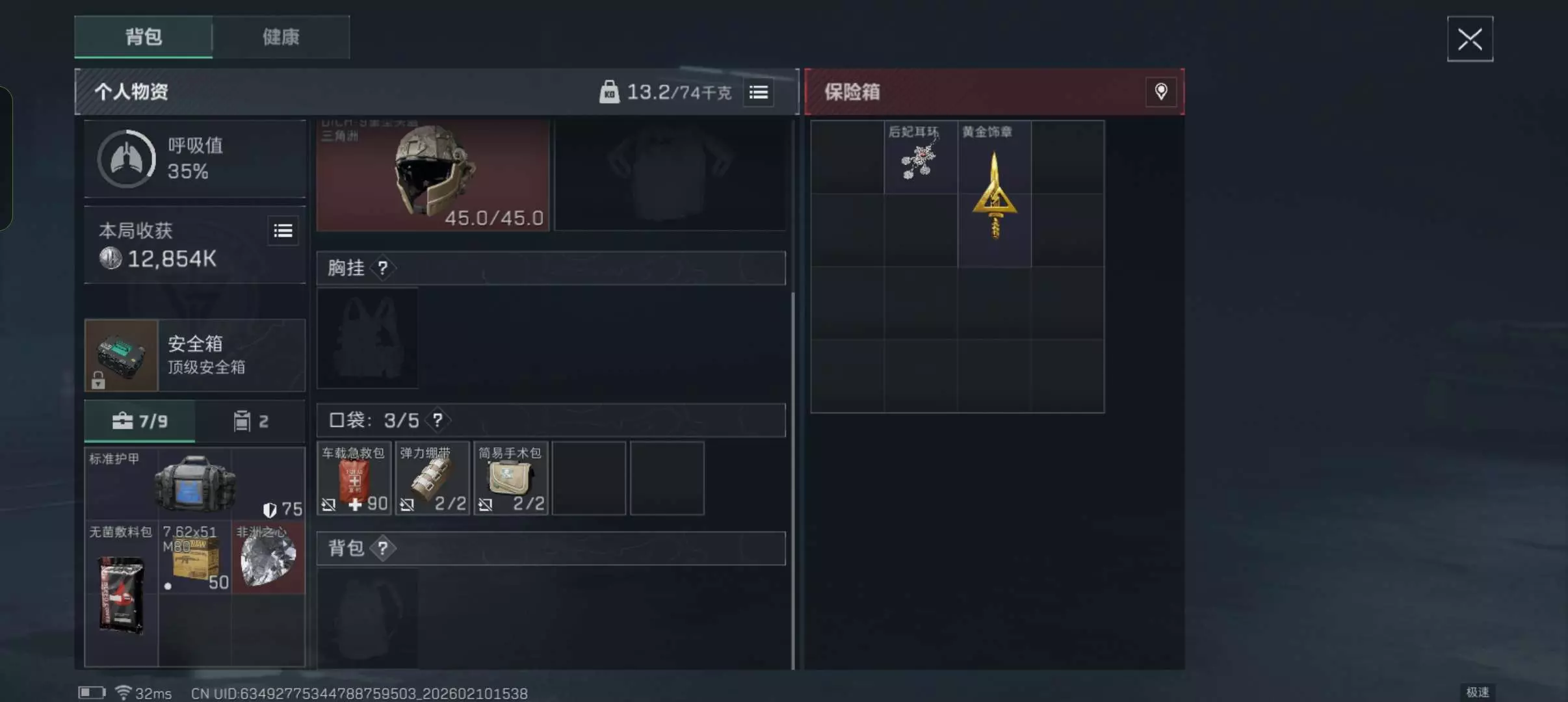Open the 保险箱 location pin icon
The height and width of the screenshot is (702, 1568).
[1161, 92]
